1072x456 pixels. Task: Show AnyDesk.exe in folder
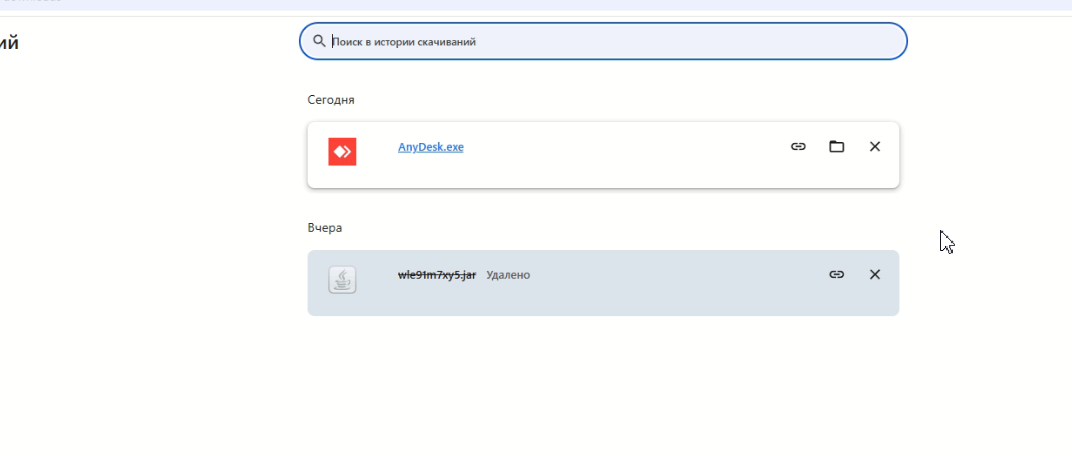(836, 146)
